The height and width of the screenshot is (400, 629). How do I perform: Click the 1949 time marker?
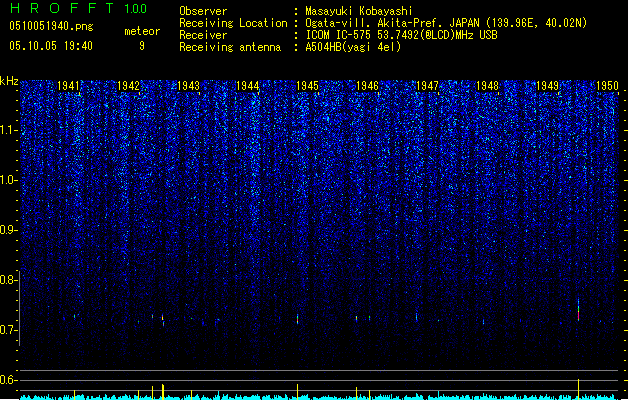(x=548, y=86)
